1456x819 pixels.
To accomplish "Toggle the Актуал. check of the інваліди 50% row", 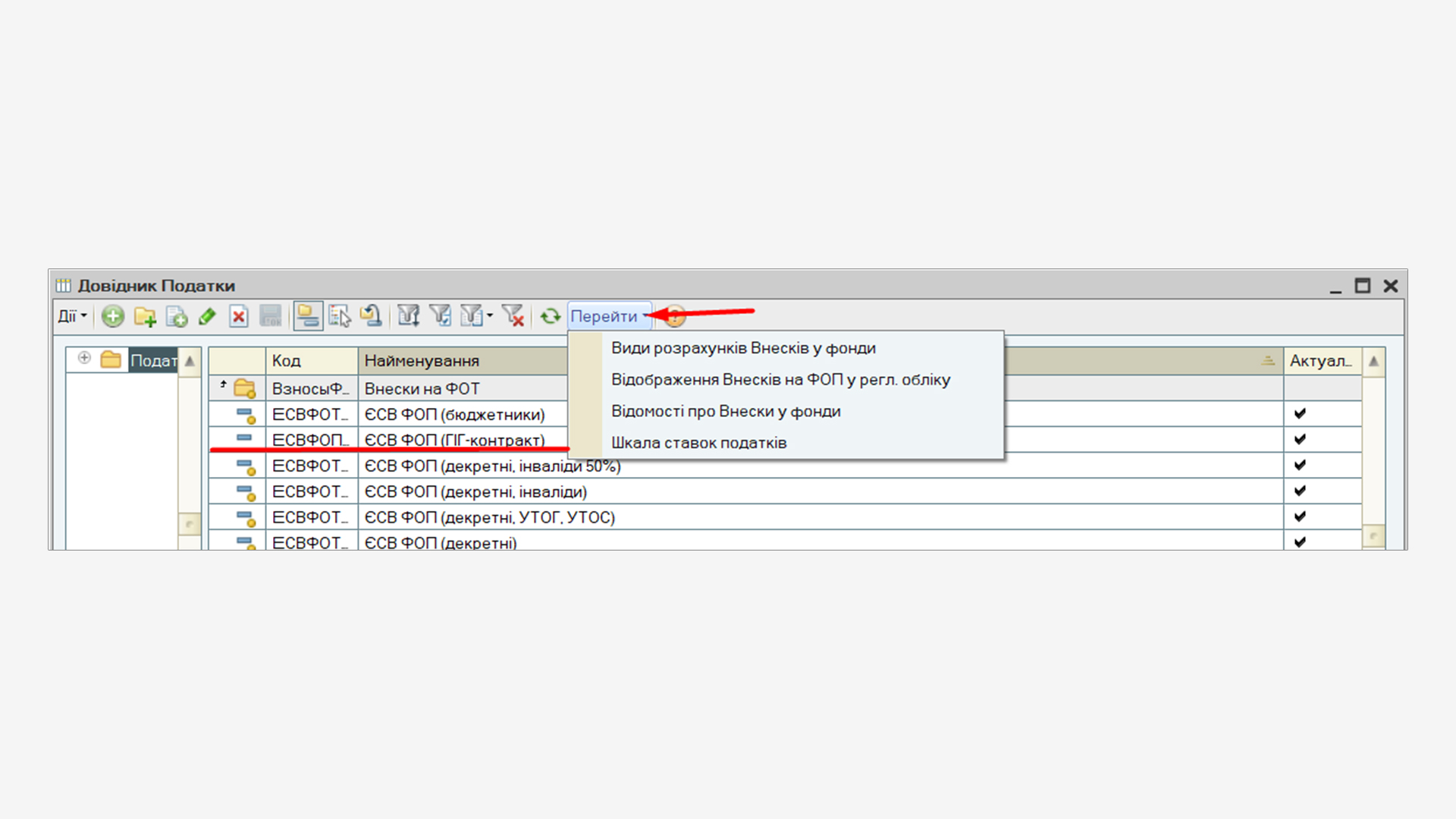I will 1300,465.
